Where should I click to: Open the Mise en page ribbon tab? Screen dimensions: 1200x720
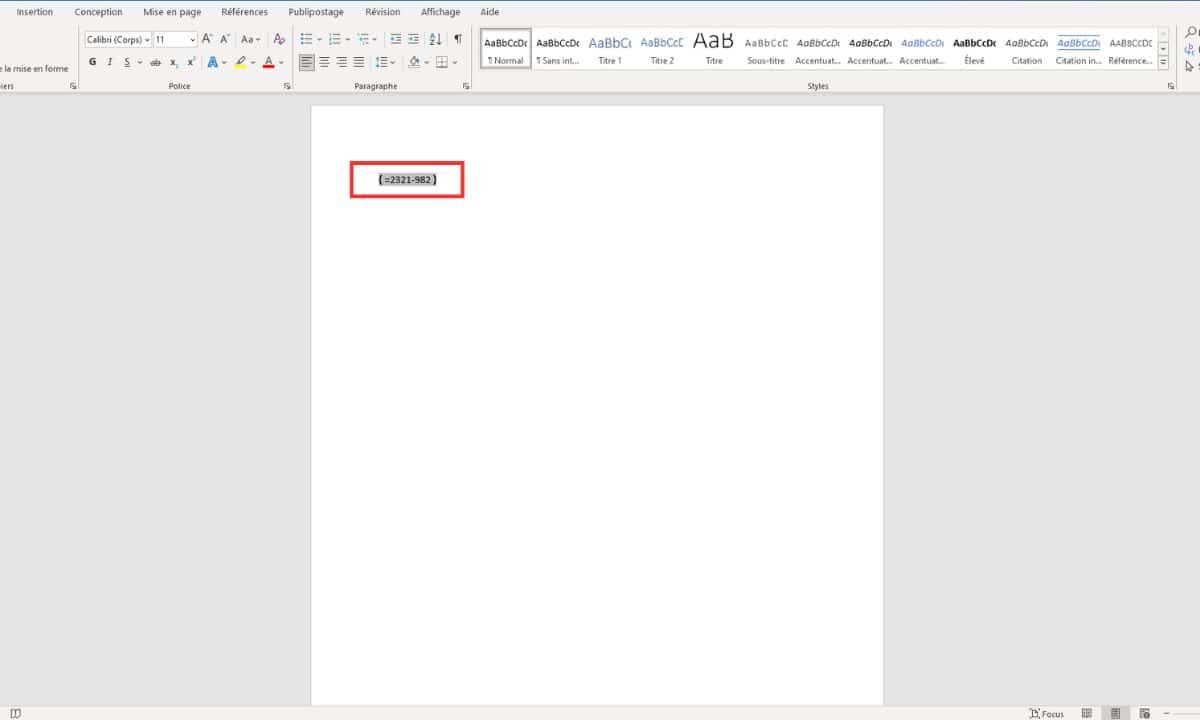coord(172,12)
